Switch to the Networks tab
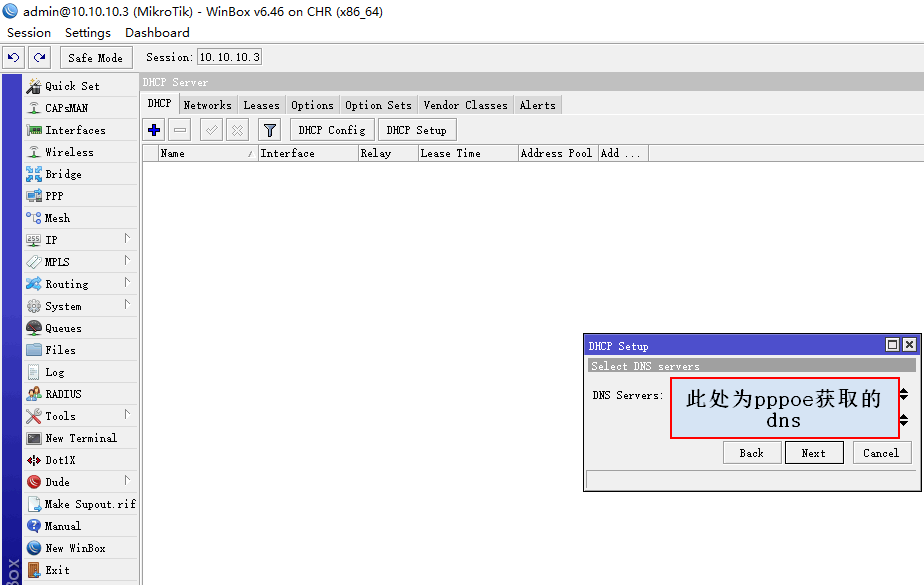This screenshot has width=924, height=585. (x=207, y=105)
